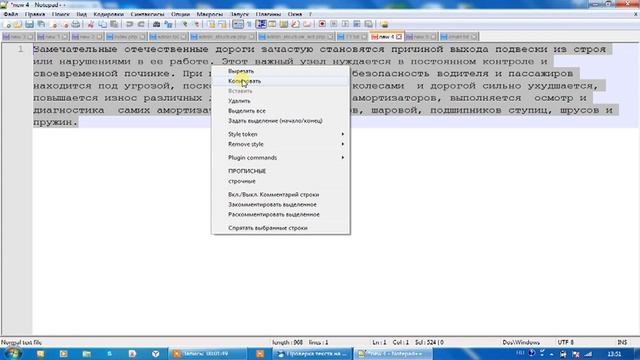This screenshot has height=360, width=640.
Task: Click the Run macro multiple times icon
Action: point(357,24)
